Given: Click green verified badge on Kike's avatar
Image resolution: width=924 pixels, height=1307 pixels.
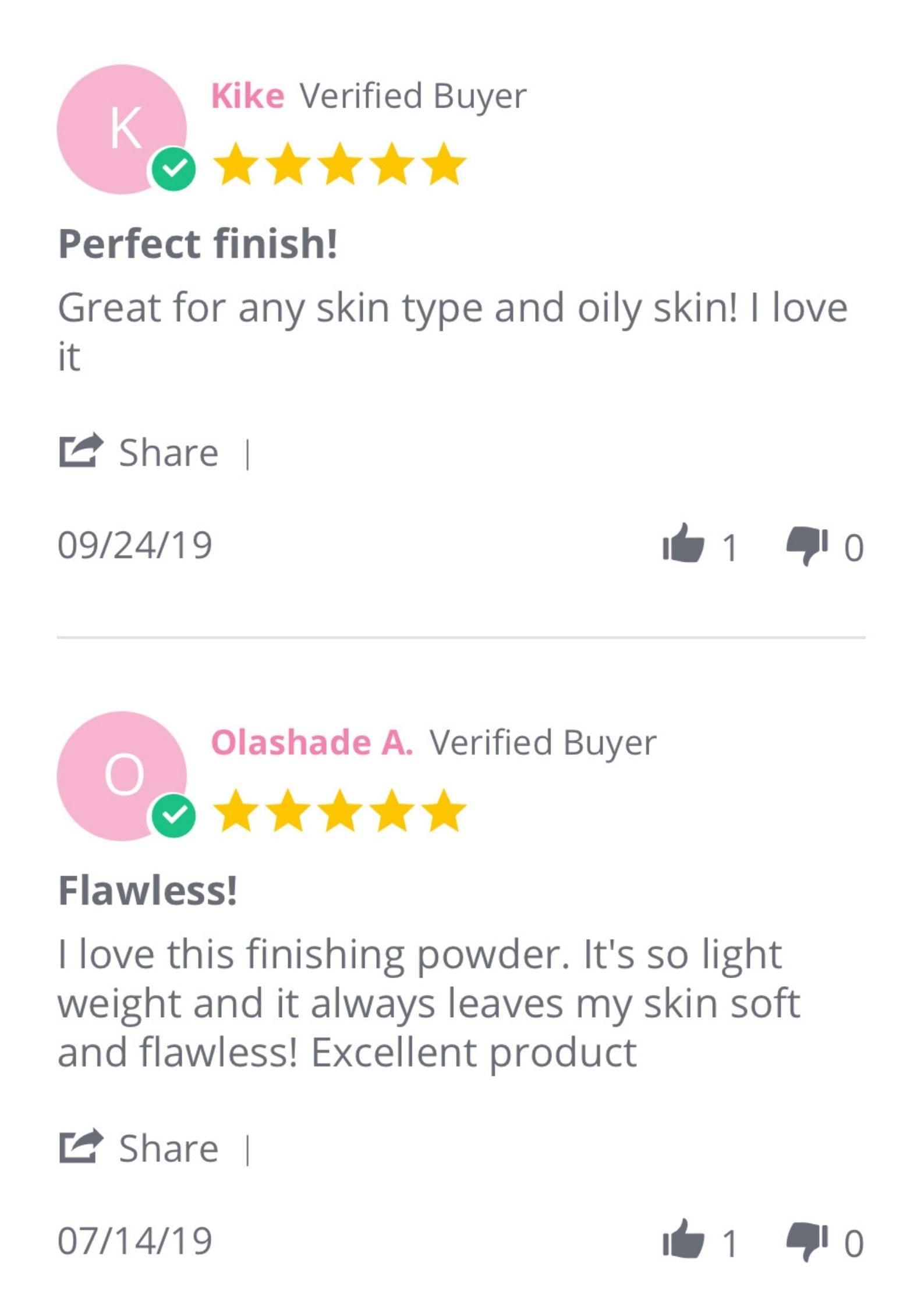Looking at the screenshot, I should (174, 169).
